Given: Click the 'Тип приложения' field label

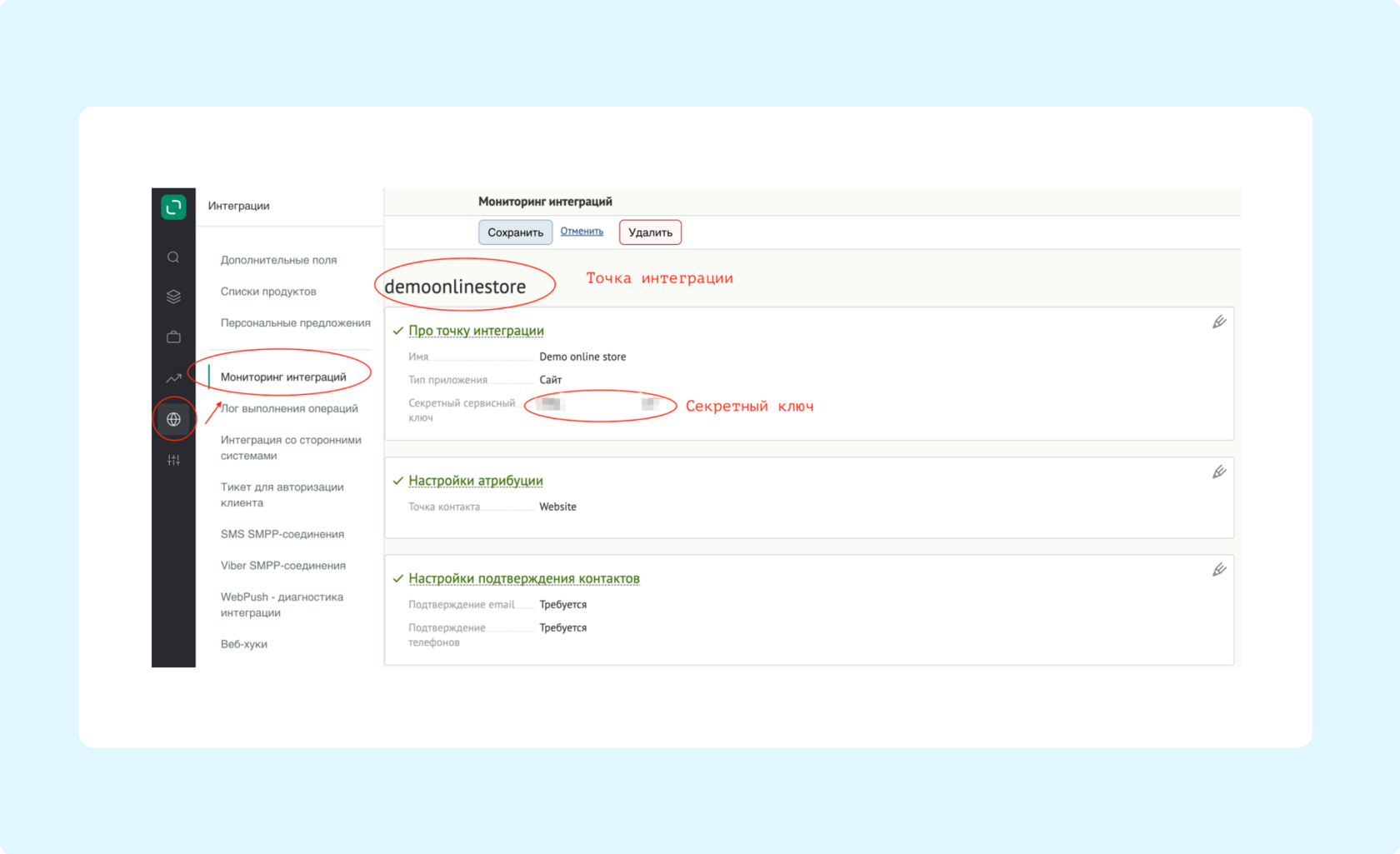Looking at the screenshot, I should tap(447, 380).
